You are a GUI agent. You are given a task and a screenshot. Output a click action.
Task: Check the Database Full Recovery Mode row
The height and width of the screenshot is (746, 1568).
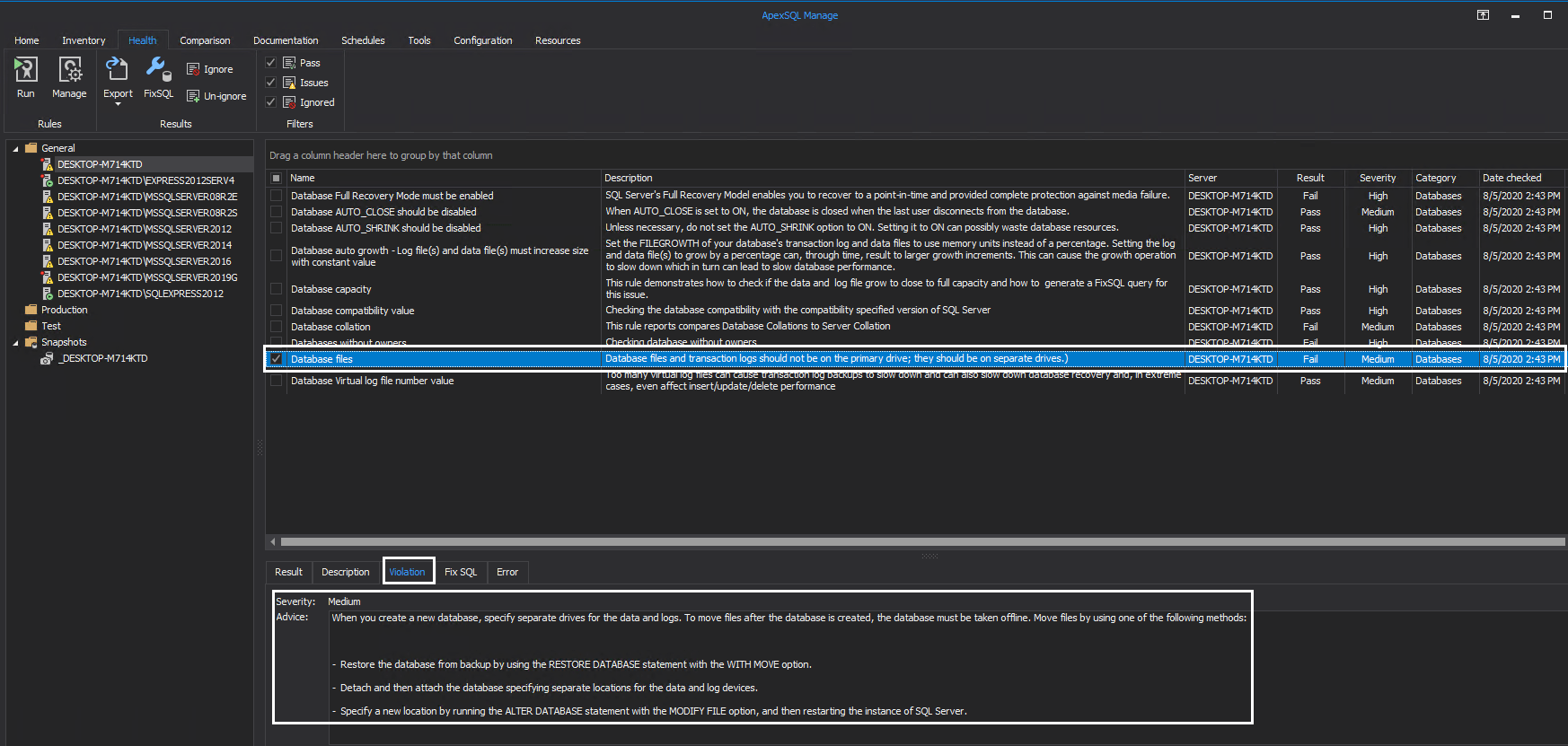point(277,196)
